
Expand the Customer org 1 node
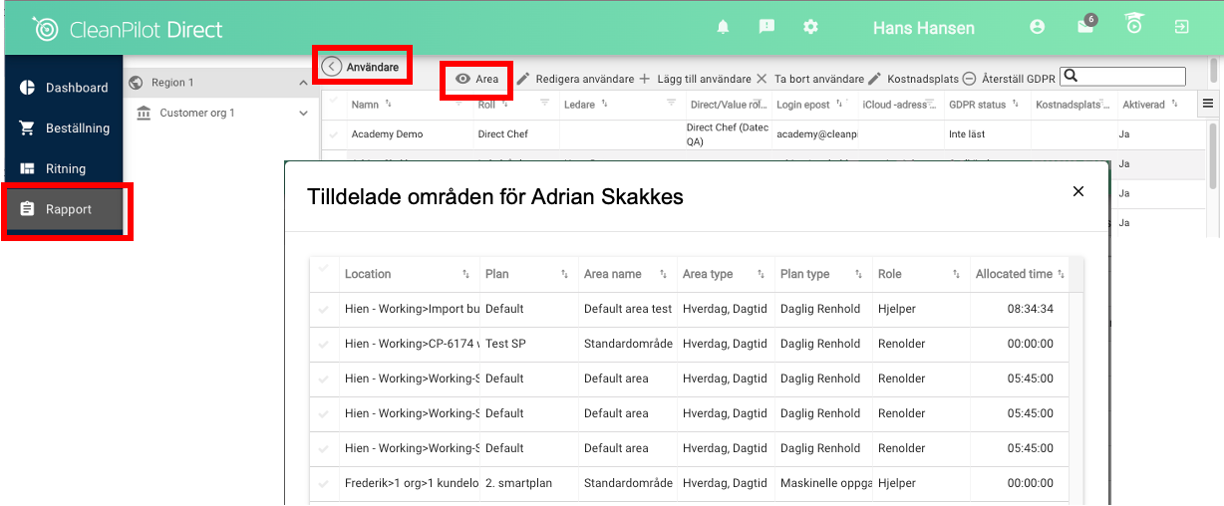[x=304, y=113]
